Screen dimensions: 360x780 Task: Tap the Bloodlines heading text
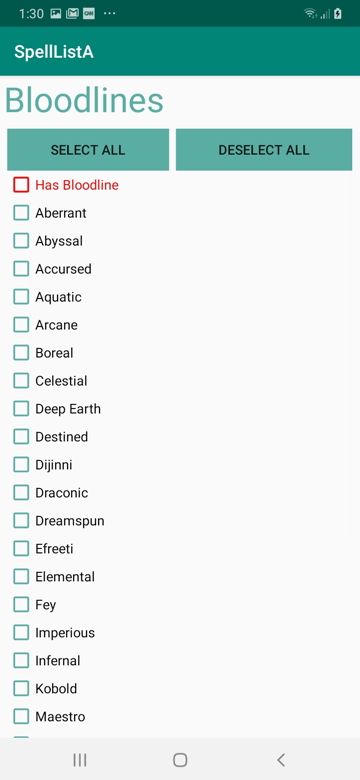(x=84, y=100)
